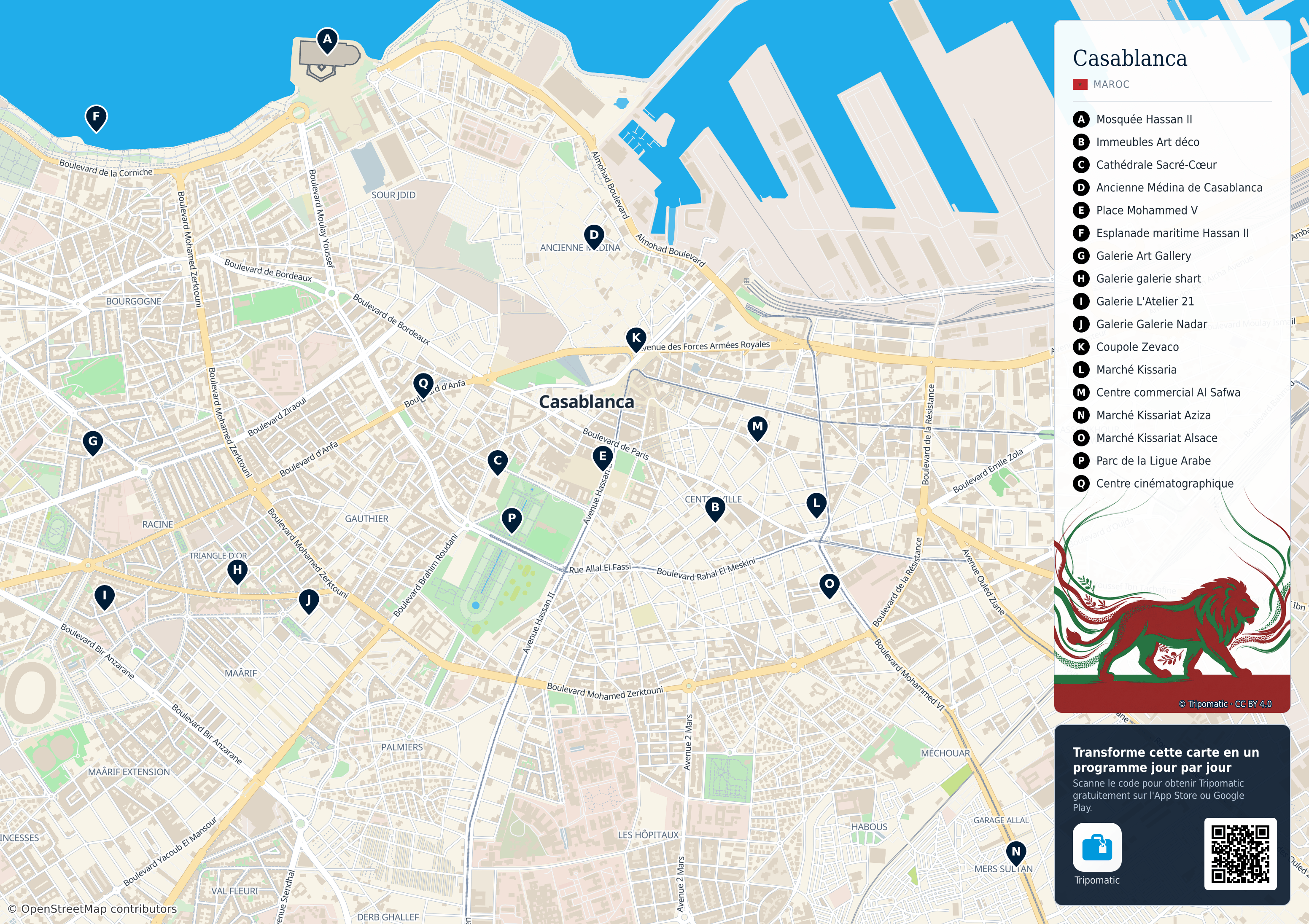Viewport: 1309px width, 924px height.
Task: Select map pin P in the park
Action: [x=512, y=520]
